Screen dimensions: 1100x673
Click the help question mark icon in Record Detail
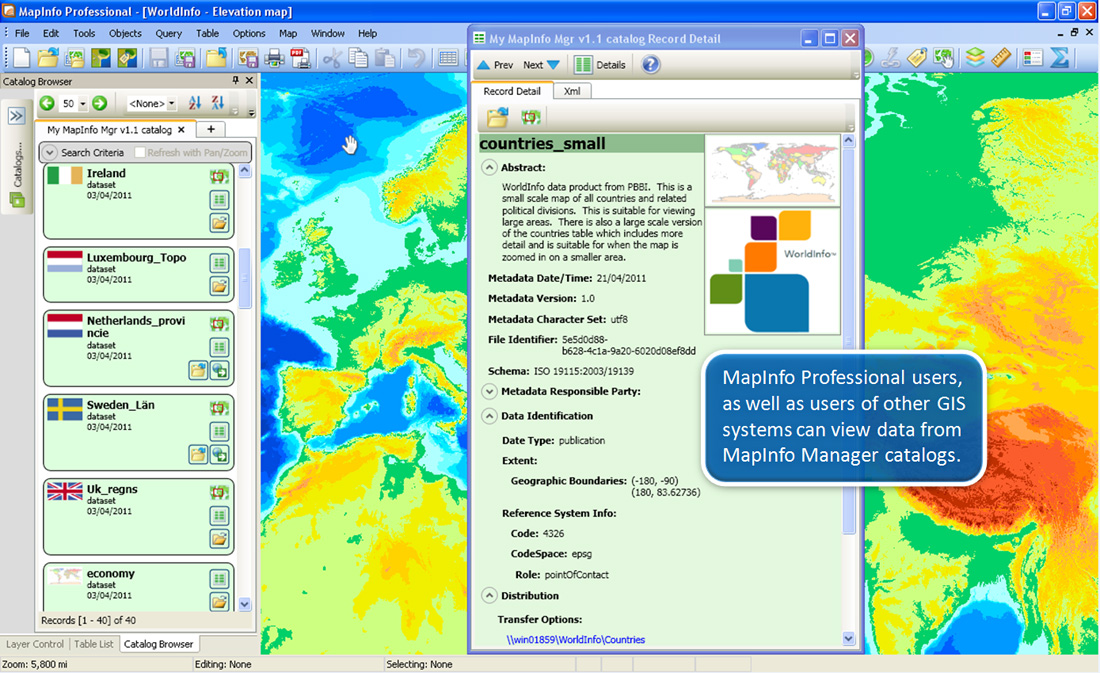(x=650, y=65)
